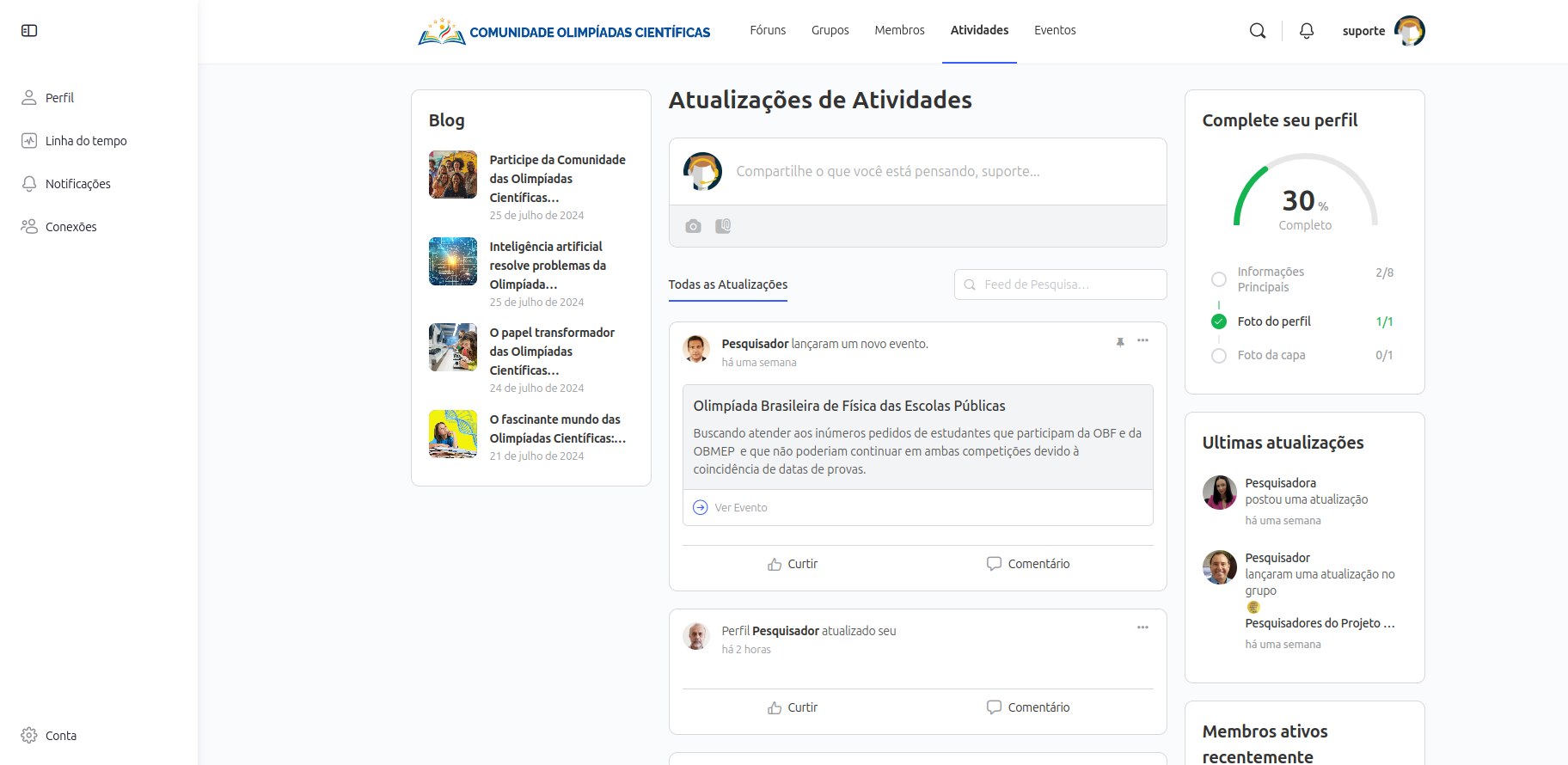Open Conexões in the sidebar
The image size is (1568, 765).
[59, 227]
